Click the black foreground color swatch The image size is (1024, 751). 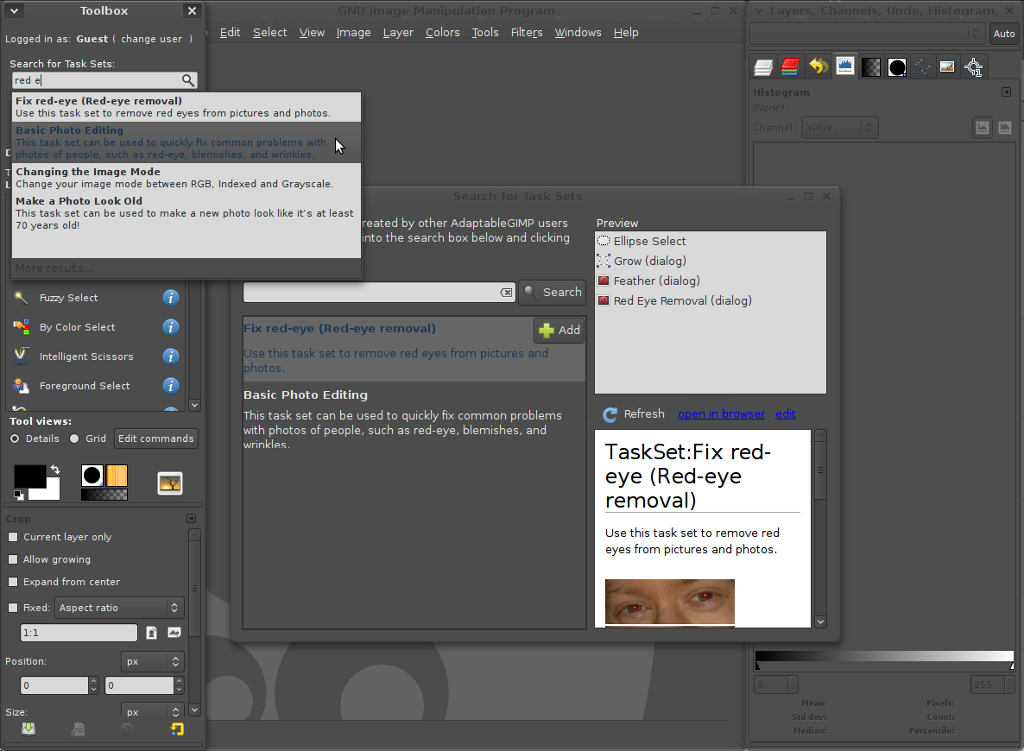[29, 476]
